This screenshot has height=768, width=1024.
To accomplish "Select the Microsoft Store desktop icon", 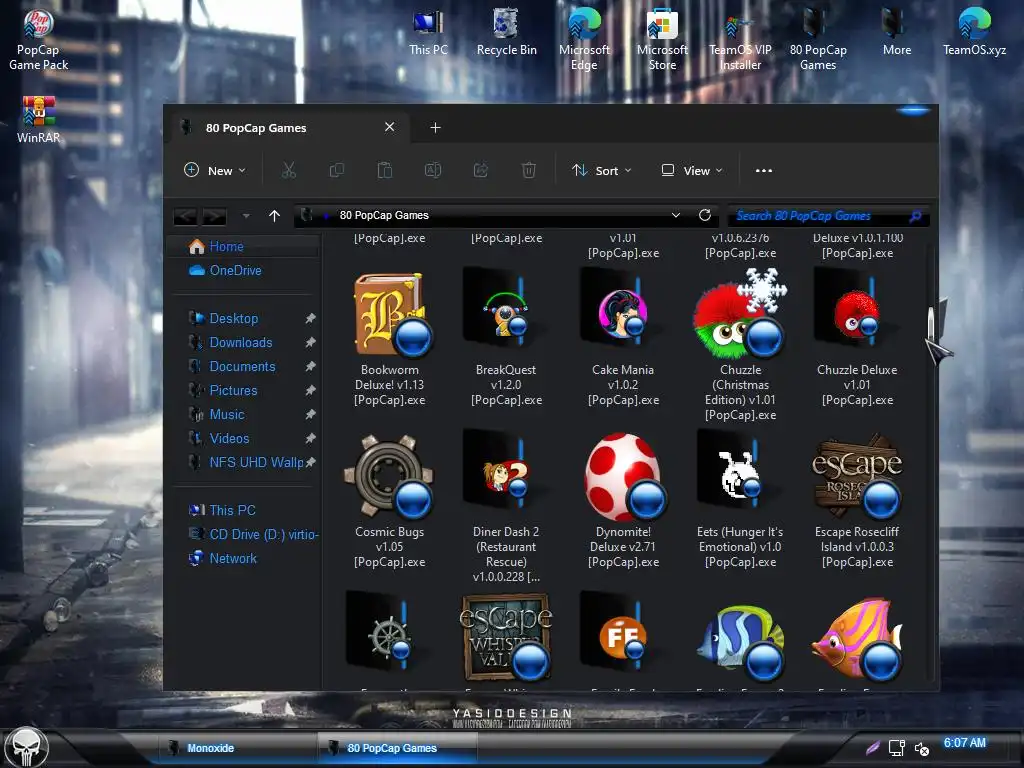I will (x=662, y=39).
